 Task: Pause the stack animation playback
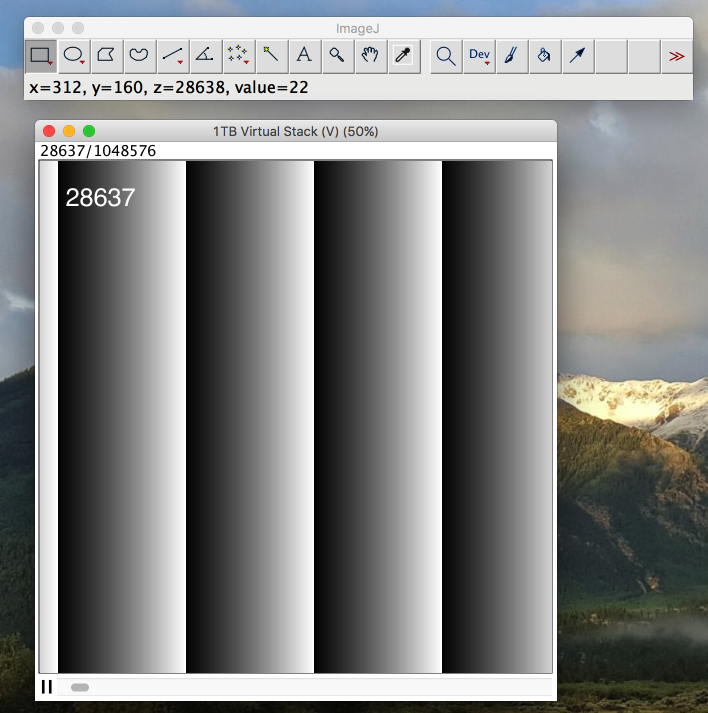[46, 687]
